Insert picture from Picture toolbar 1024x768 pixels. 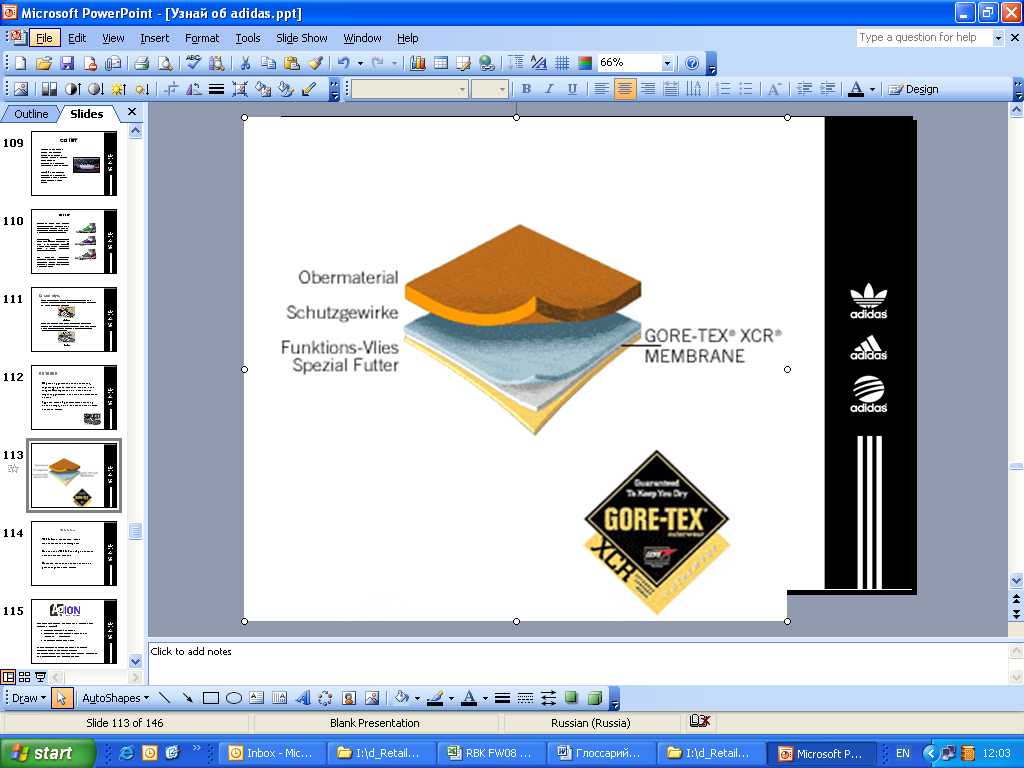(x=21, y=89)
